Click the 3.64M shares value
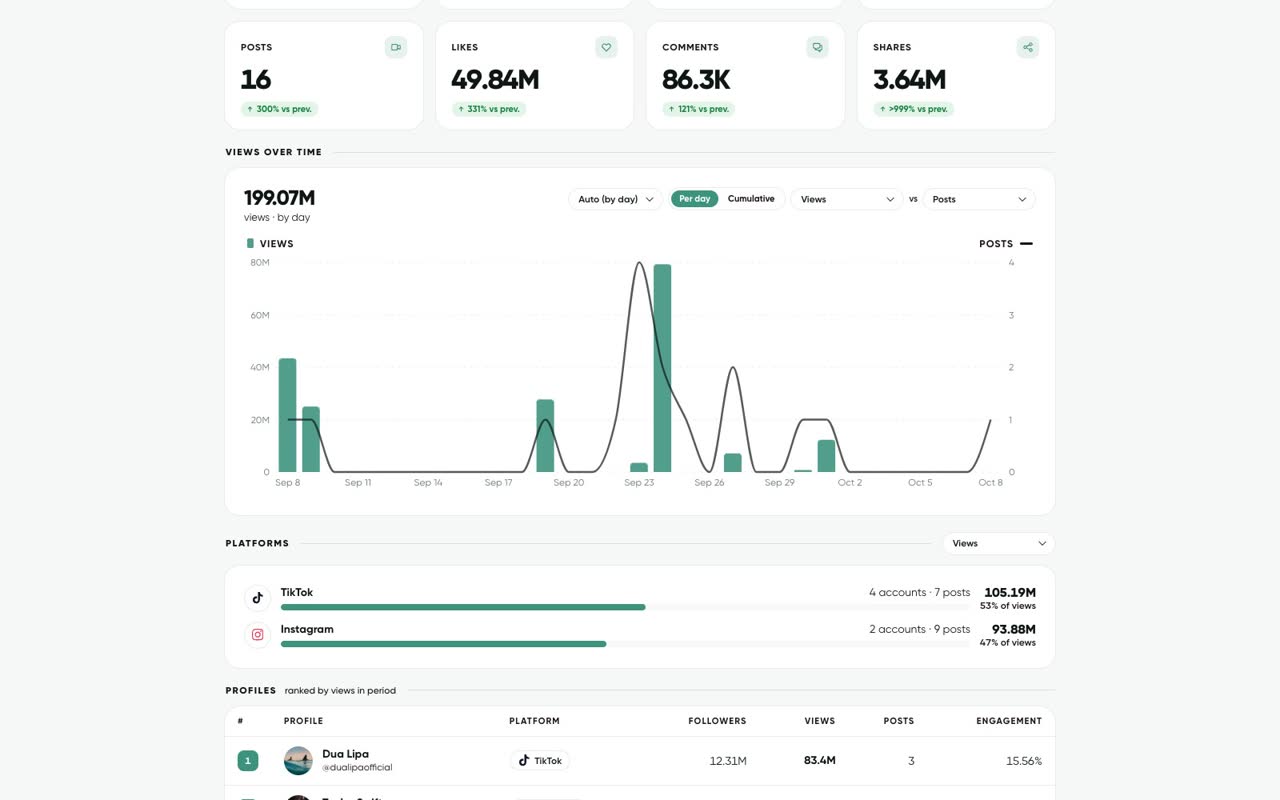Screen dimensions: 1280x800 (909, 79)
